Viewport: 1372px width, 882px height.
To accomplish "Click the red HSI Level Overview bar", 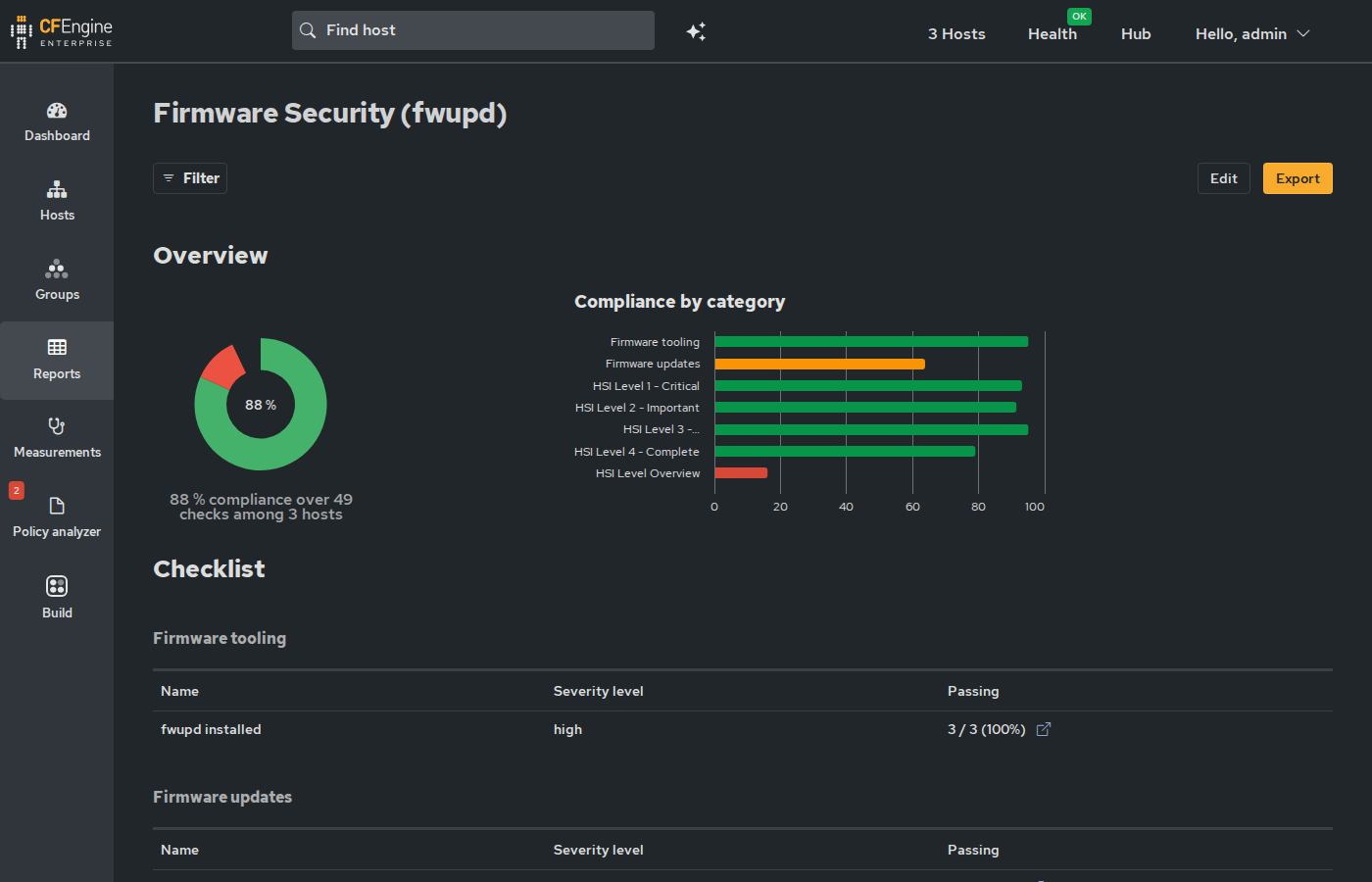I will [x=741, y=473].
